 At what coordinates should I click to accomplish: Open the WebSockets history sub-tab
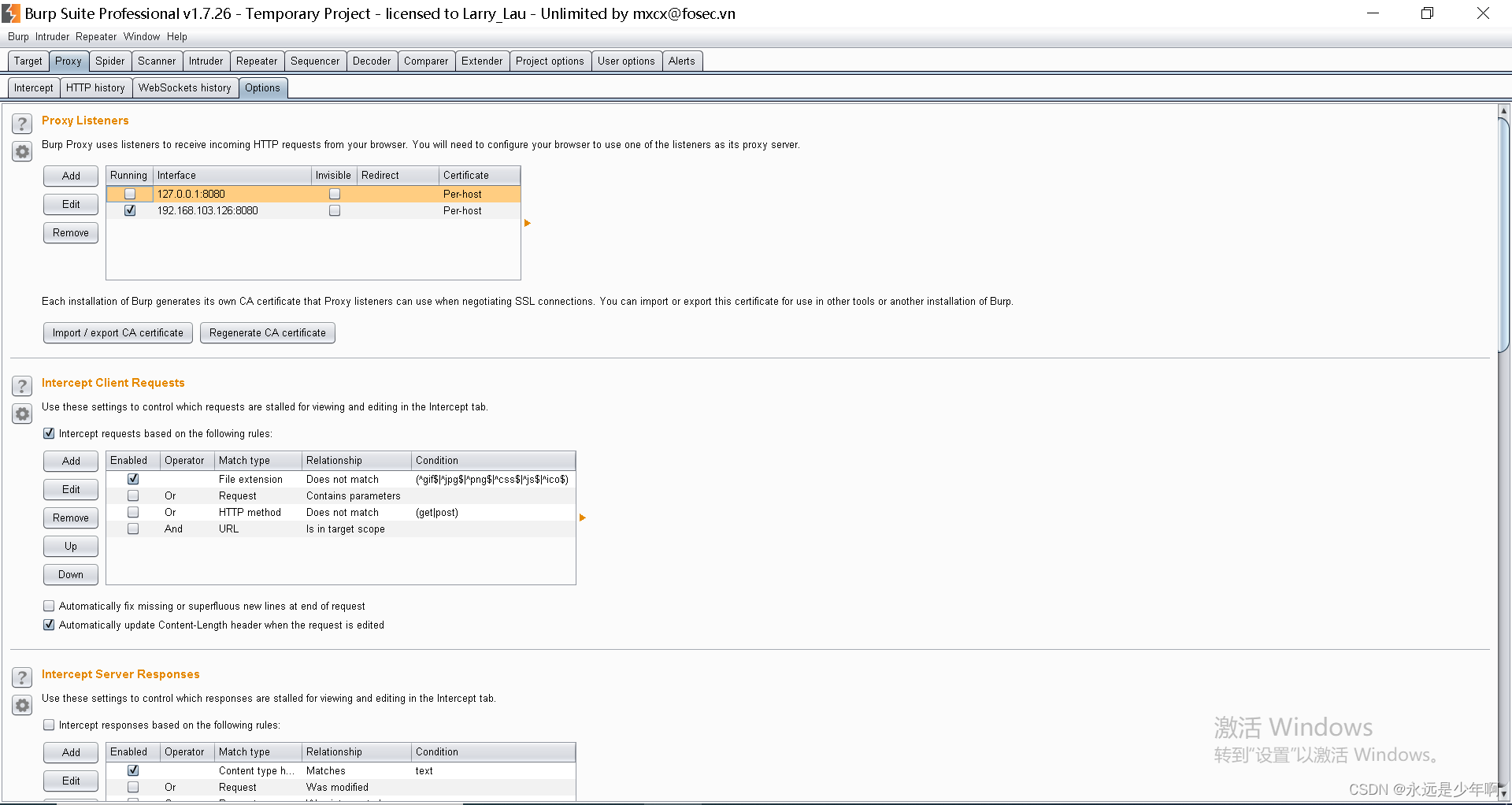[x=185, y=87]
